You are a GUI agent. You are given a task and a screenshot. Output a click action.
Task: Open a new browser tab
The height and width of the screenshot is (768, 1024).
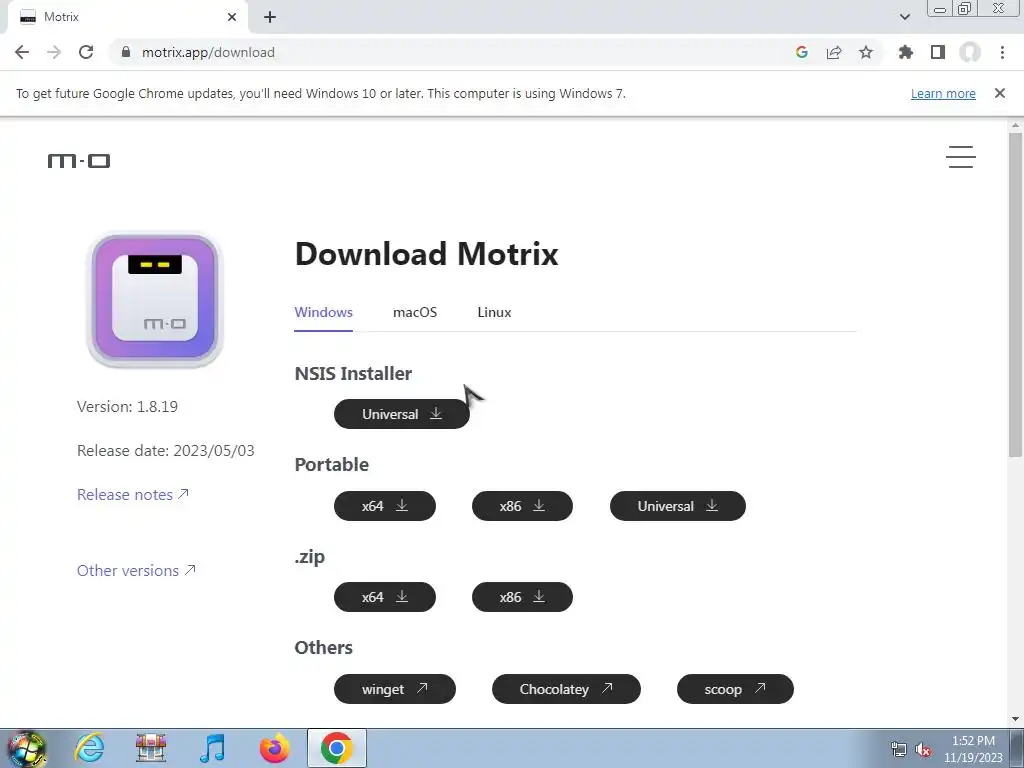click(270, 17)
